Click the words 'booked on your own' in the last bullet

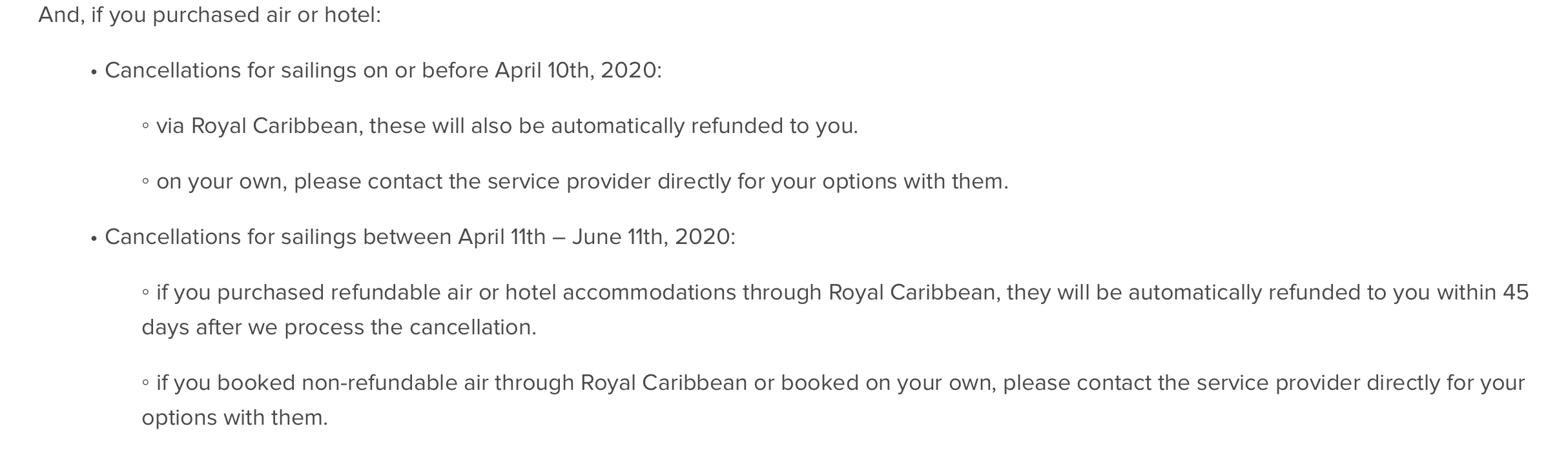pos(889,383)
